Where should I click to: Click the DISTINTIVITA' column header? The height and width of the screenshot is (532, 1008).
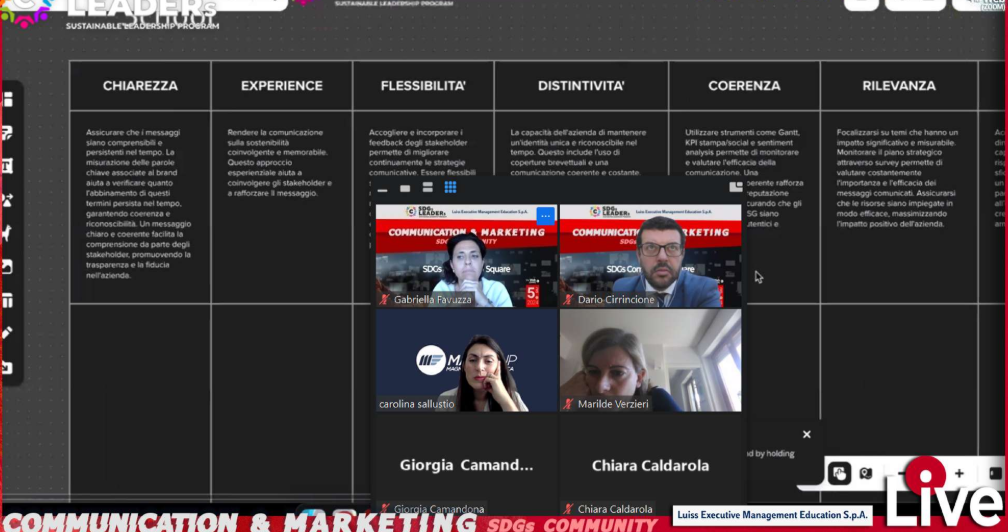click(581, 86)
